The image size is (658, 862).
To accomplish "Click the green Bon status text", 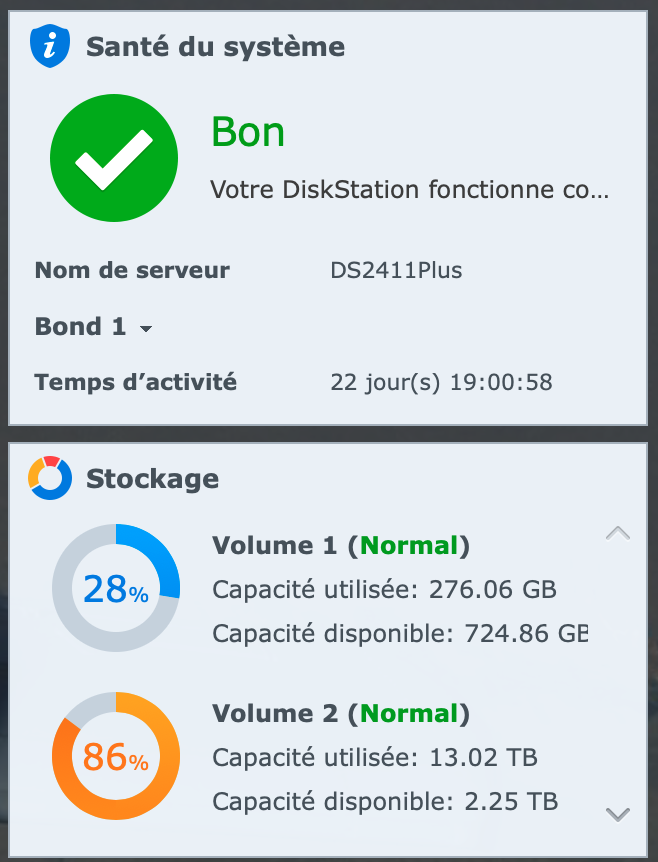I will pos(248,132).
